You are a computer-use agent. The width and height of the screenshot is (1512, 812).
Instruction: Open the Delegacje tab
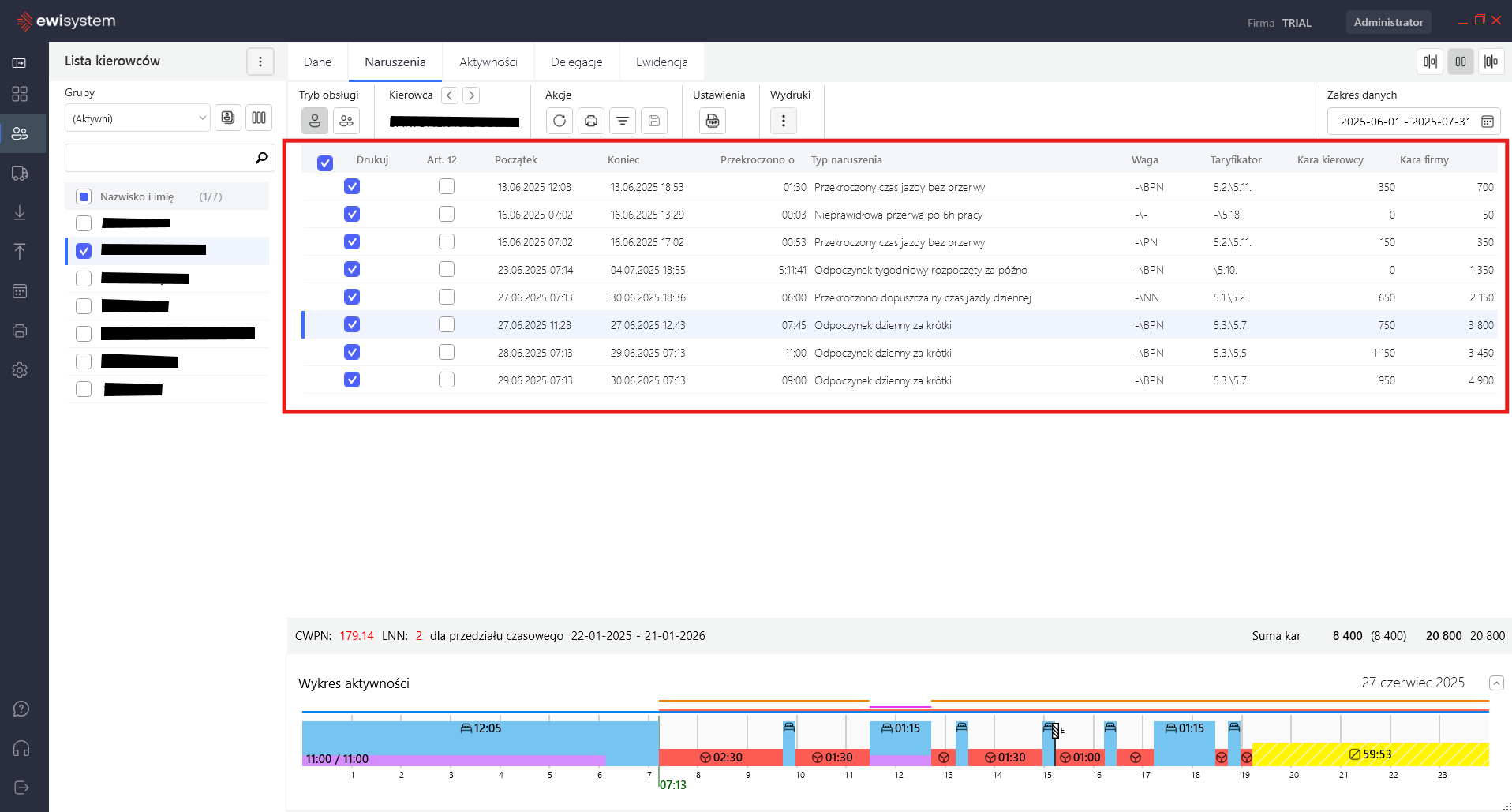point(576,62)
